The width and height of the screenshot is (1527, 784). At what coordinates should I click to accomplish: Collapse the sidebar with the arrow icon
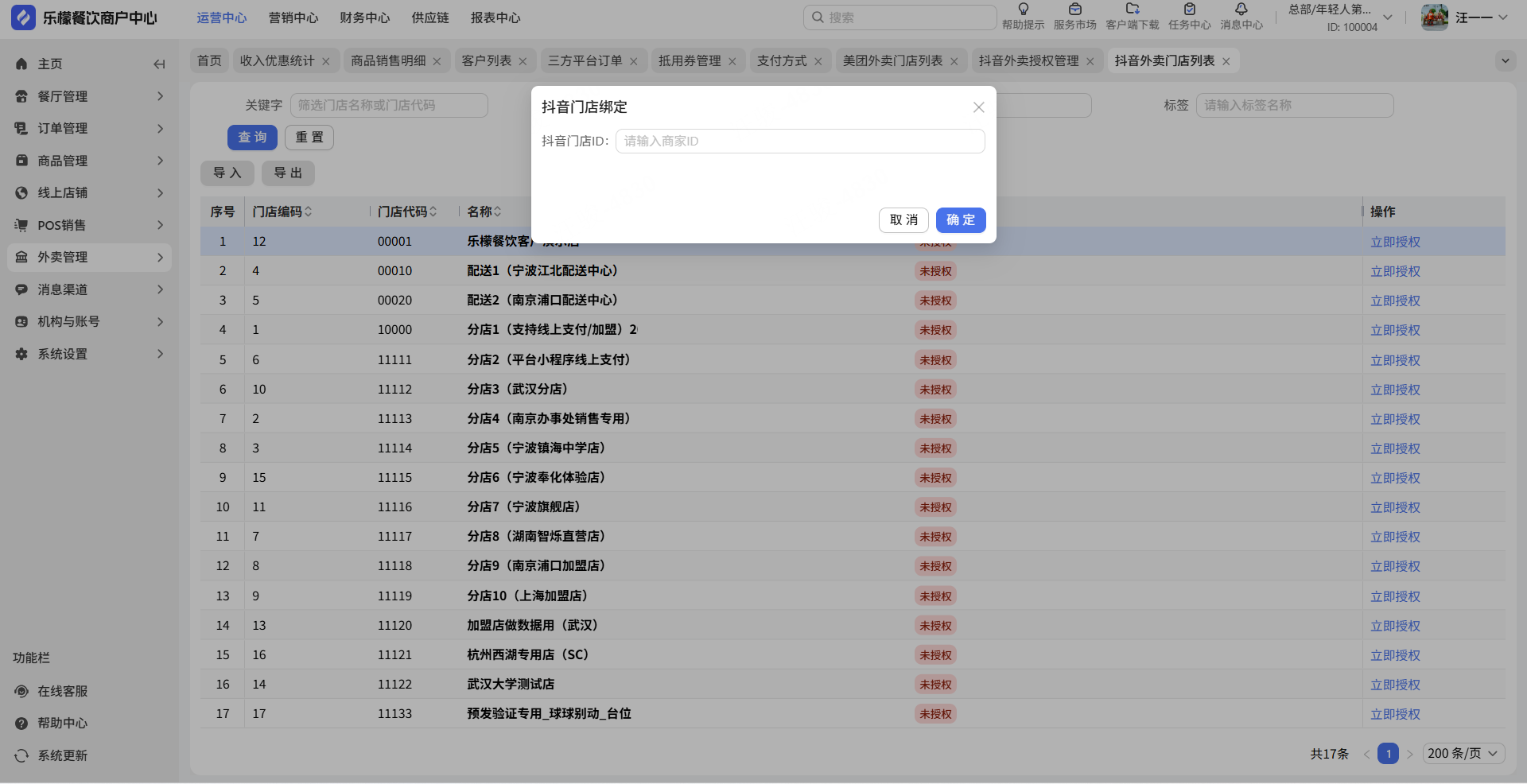[159, 64]
